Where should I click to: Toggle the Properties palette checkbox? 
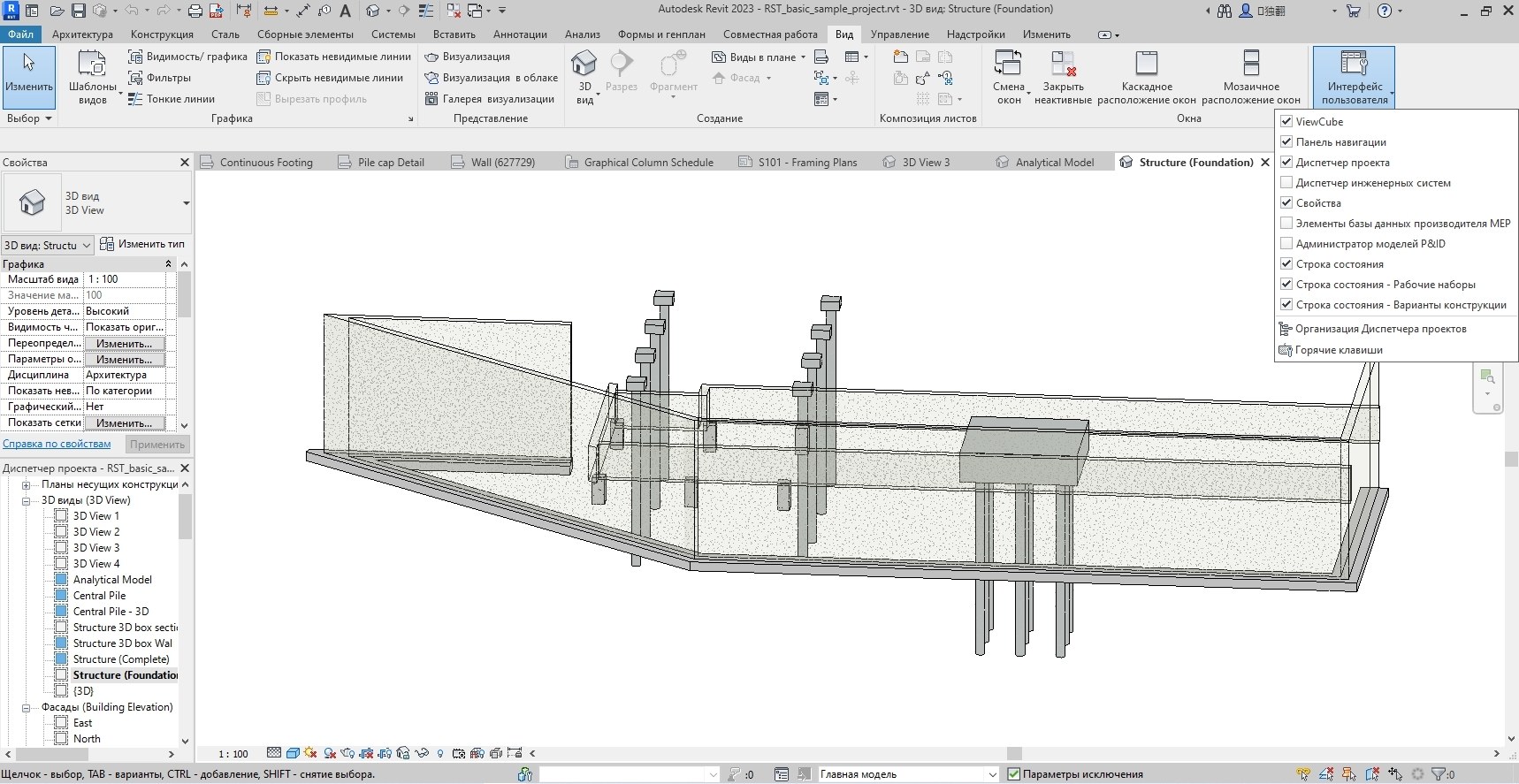(1286, 203)
